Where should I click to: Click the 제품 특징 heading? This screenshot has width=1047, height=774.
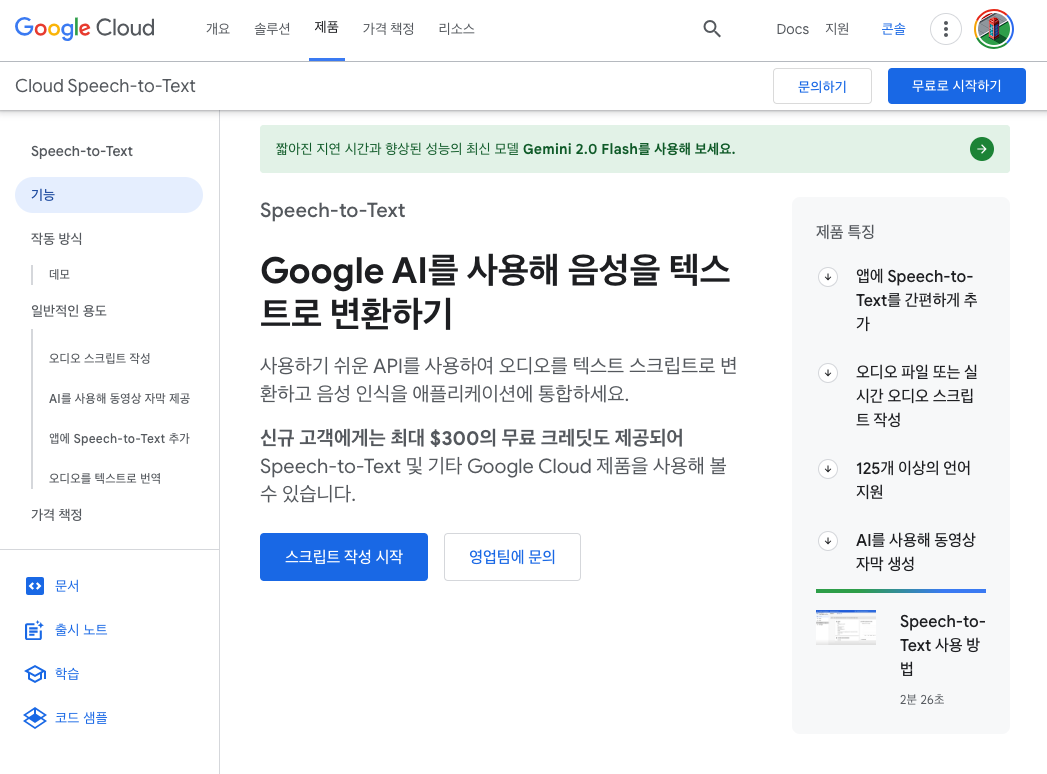pyautogui.click(x=845, y=232)
